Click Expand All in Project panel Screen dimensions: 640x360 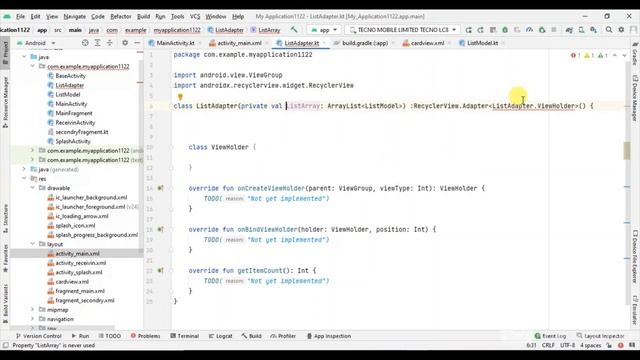coord(97,43)
